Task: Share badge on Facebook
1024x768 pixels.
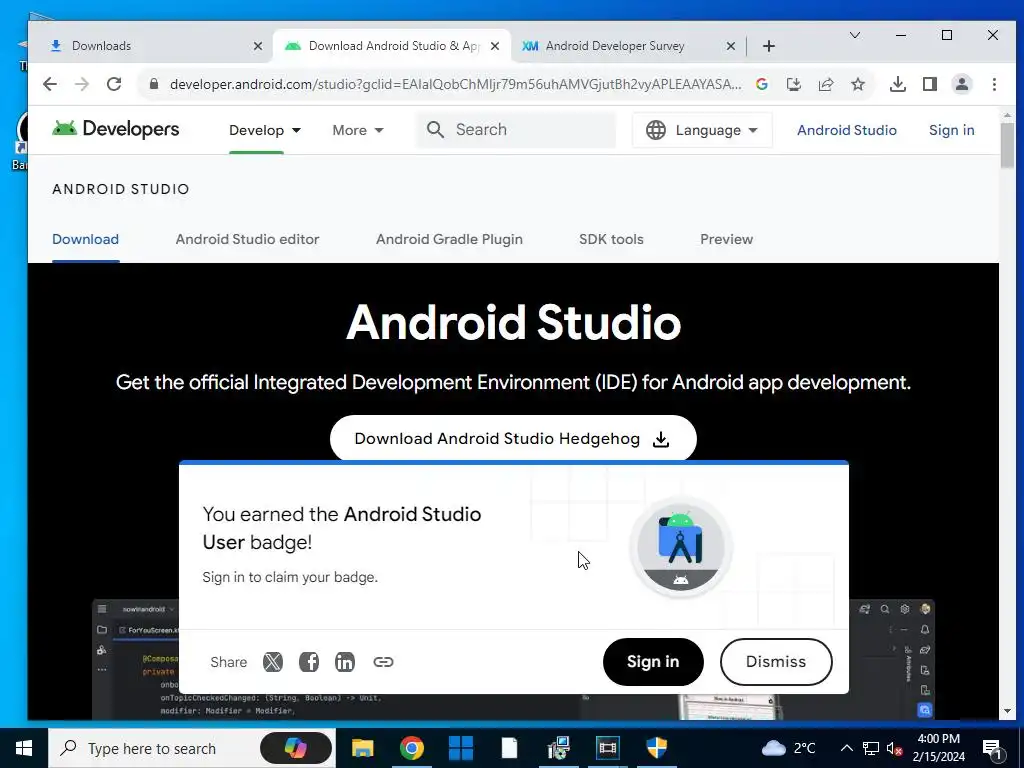Action: pyautogui.click(x=309, y=662)
